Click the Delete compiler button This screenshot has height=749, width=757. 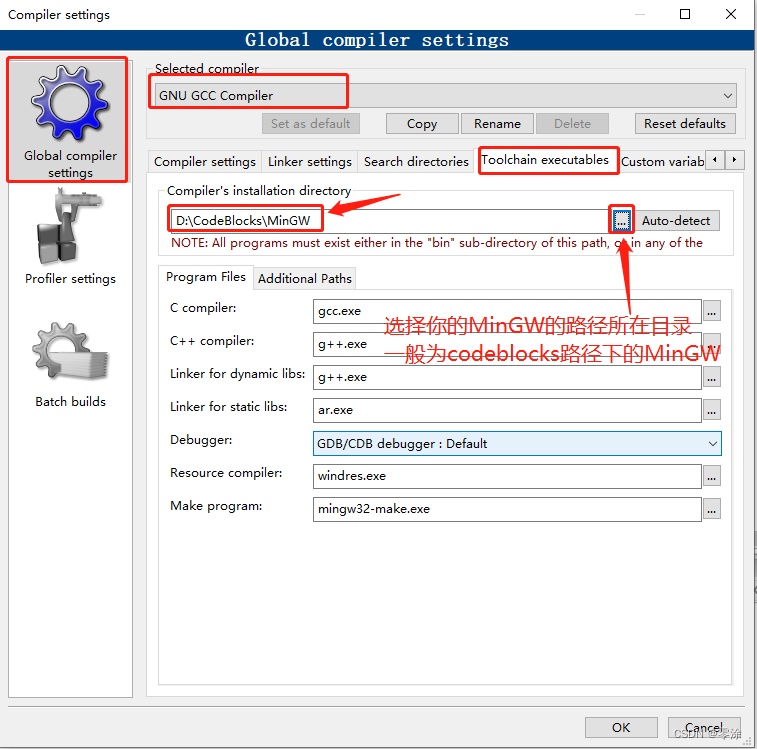point(572,124)
